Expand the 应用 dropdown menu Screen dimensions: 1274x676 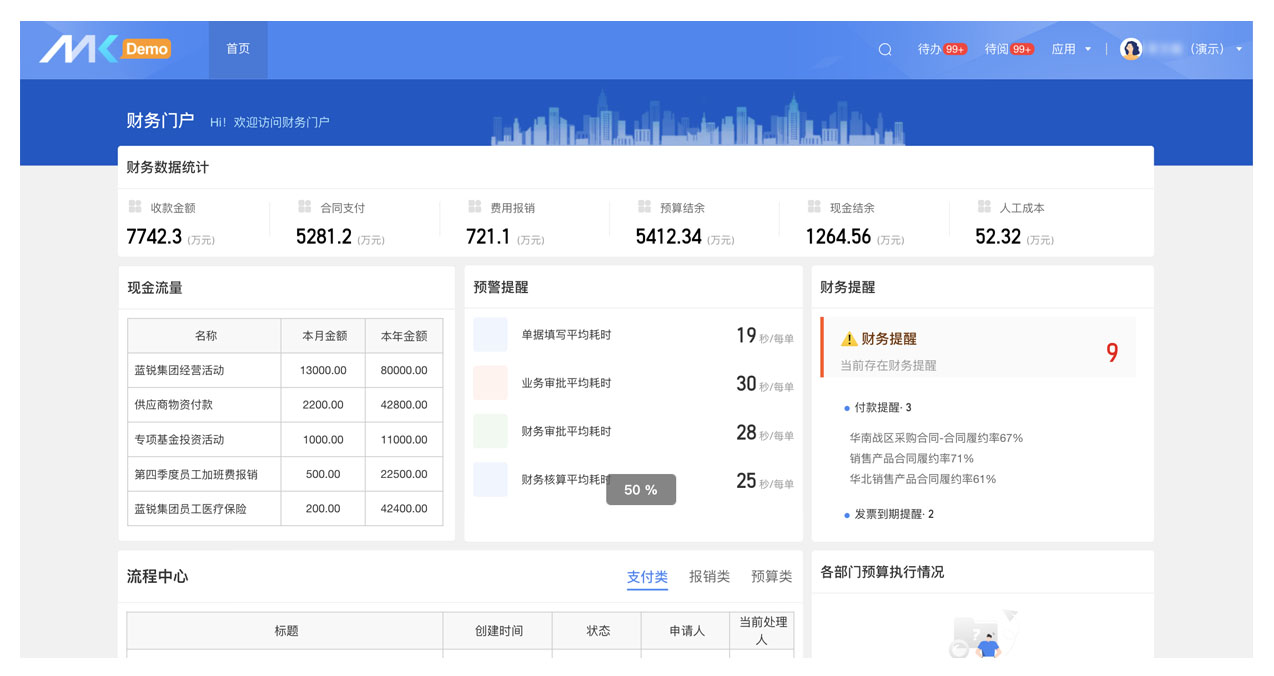click(x=1071, y=49)
